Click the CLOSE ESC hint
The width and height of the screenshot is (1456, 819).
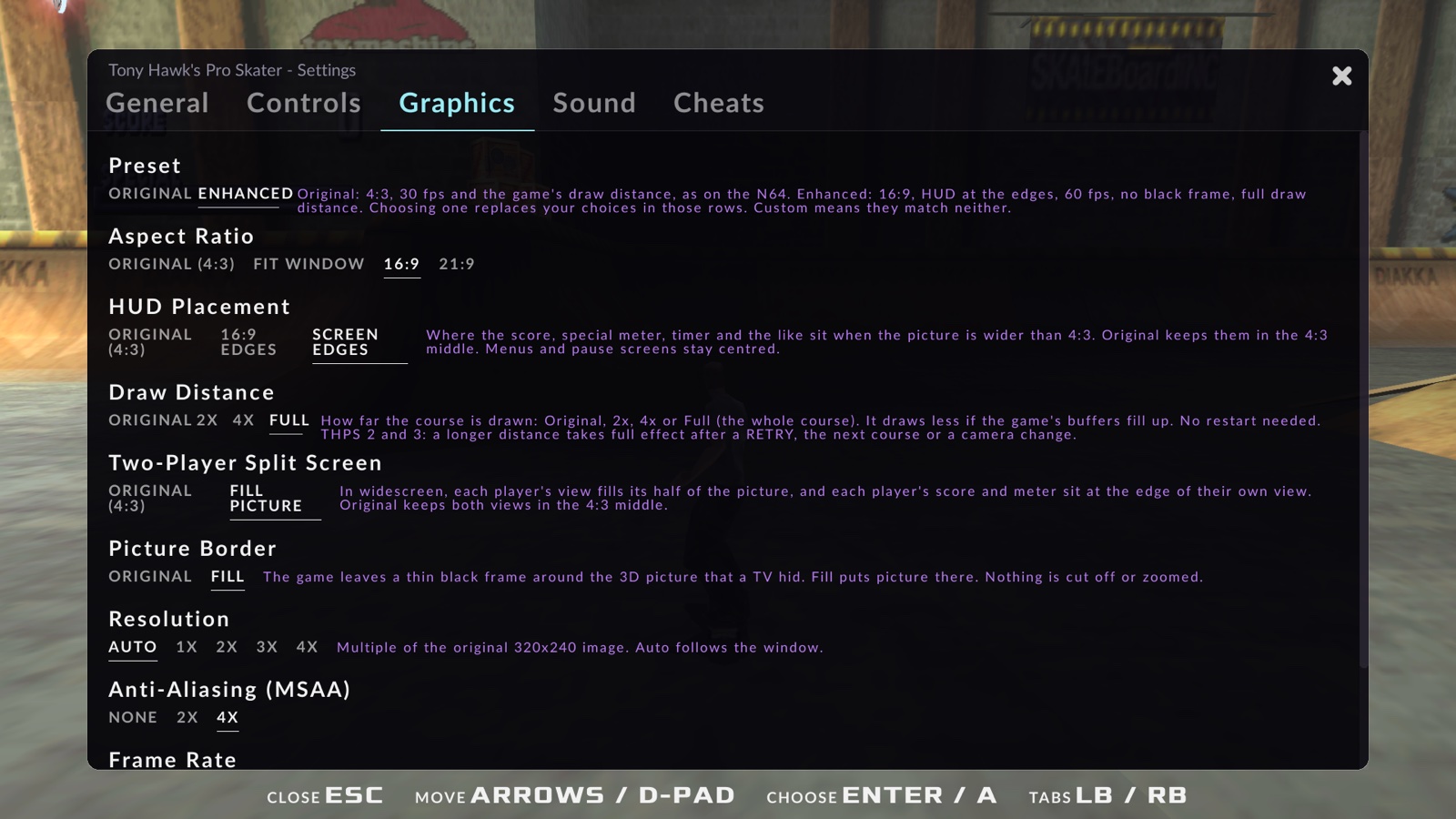point(325,795)
